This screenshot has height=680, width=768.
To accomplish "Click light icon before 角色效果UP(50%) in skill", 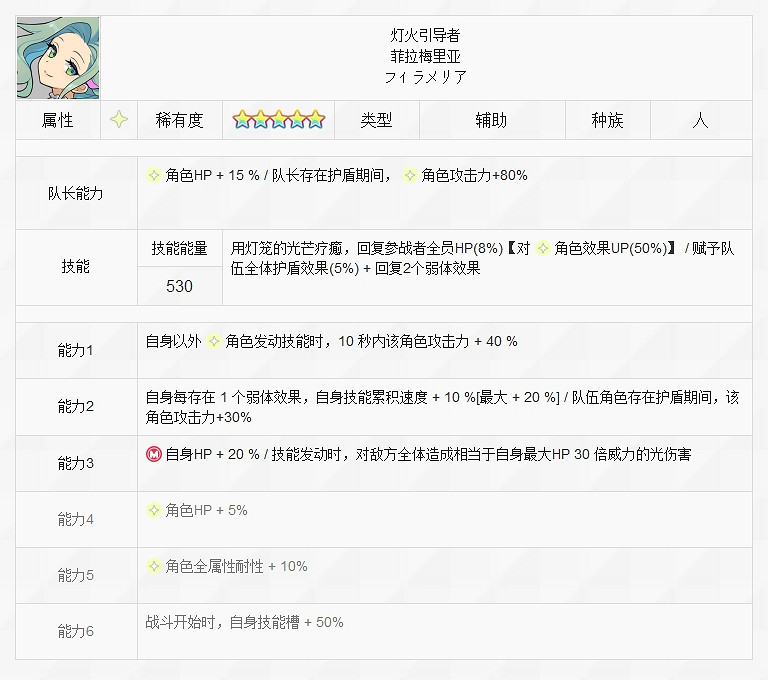I will [543, 248].
